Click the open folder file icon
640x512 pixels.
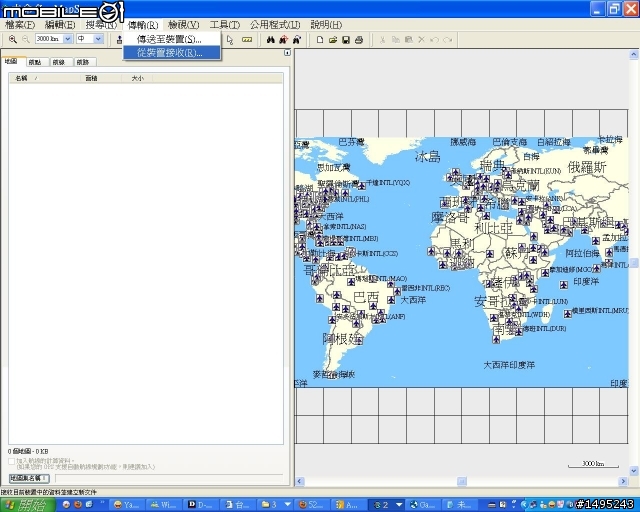tap(333, 40)
